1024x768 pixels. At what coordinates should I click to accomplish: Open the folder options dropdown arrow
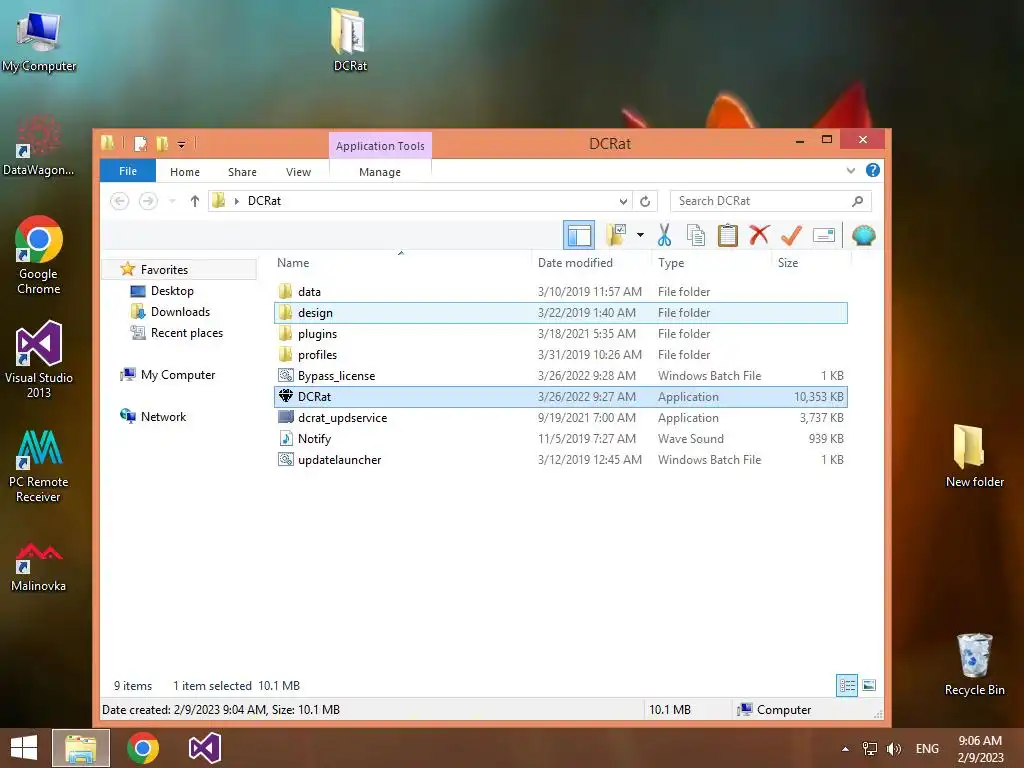point(640,235)
